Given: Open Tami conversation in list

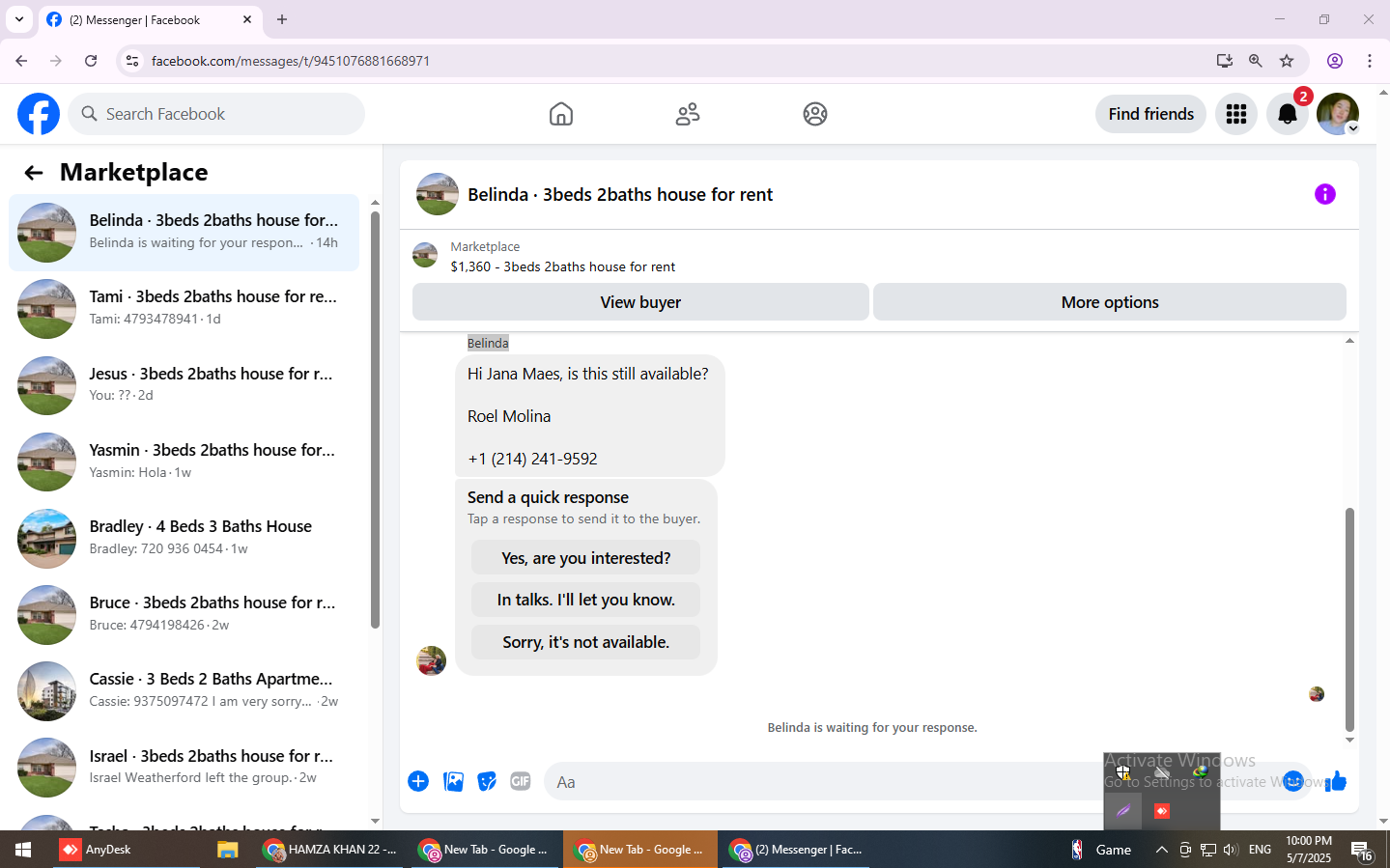Looking at the screenshot, I should pyautogui.click(x=184, y=308).
